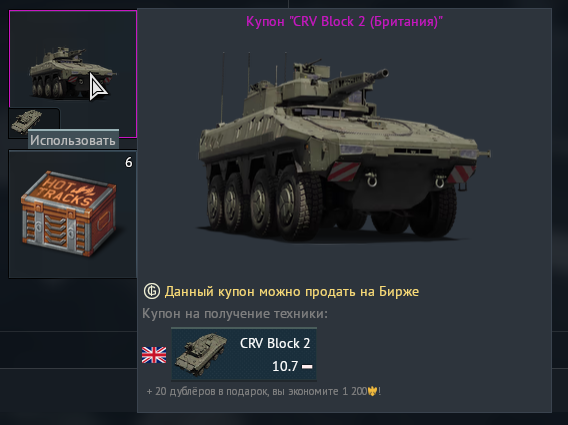Click the purple coupon title in tooltip
This screenshot has width=568, height=425.
coord(344,21)
